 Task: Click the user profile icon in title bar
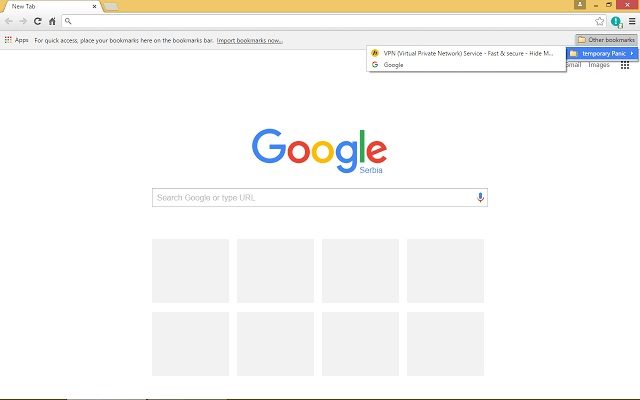[x=580, y=5]
